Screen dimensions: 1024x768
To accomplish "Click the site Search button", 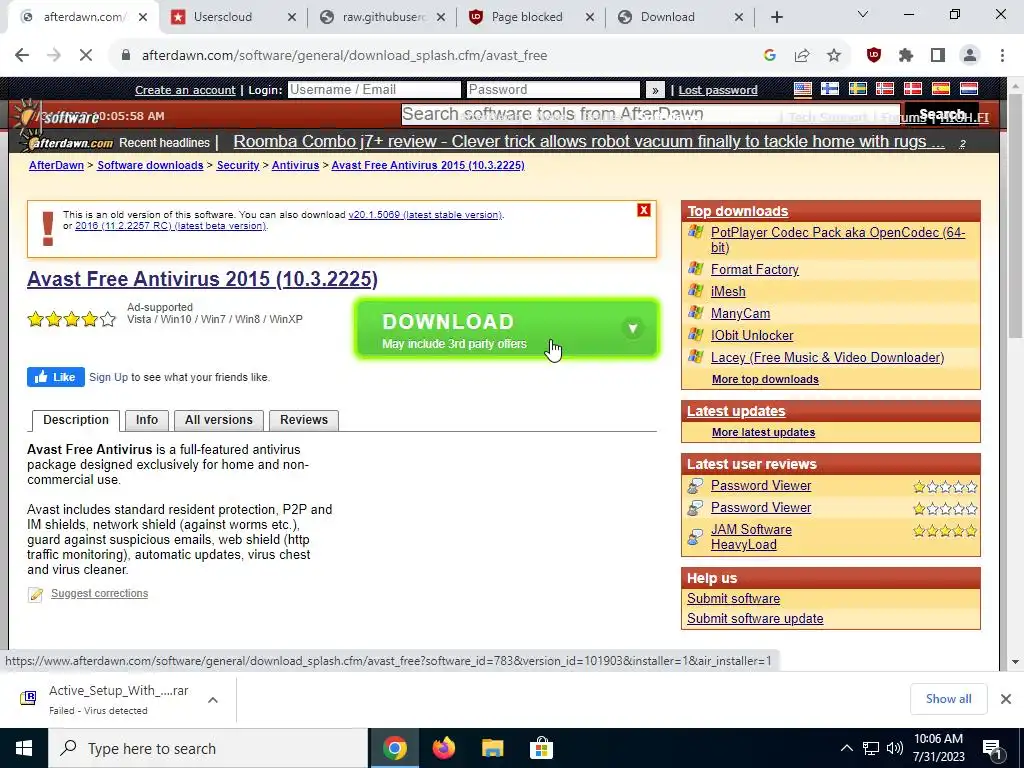I will tap(942, 115).
